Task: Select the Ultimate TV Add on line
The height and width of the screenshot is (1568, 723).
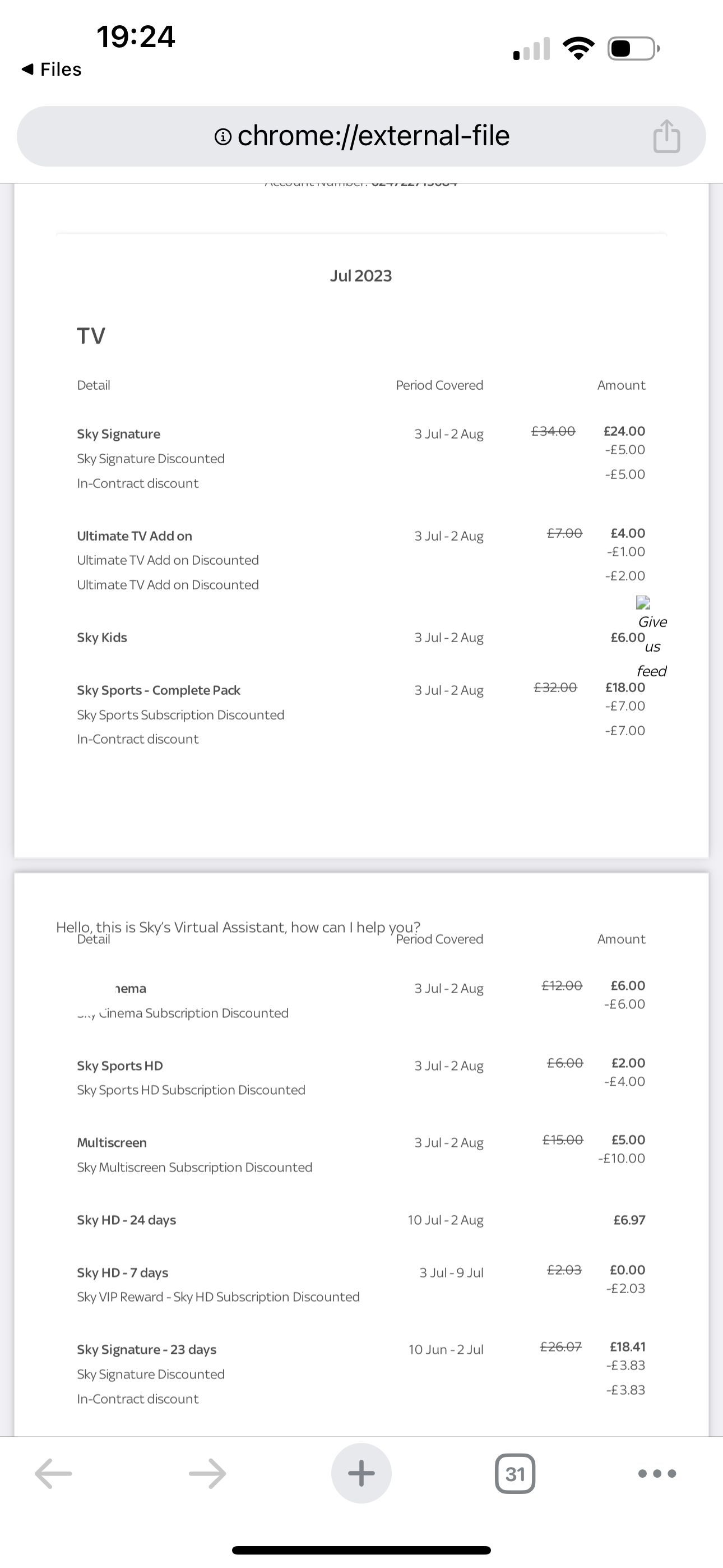Action: click(x=135, y=536)
